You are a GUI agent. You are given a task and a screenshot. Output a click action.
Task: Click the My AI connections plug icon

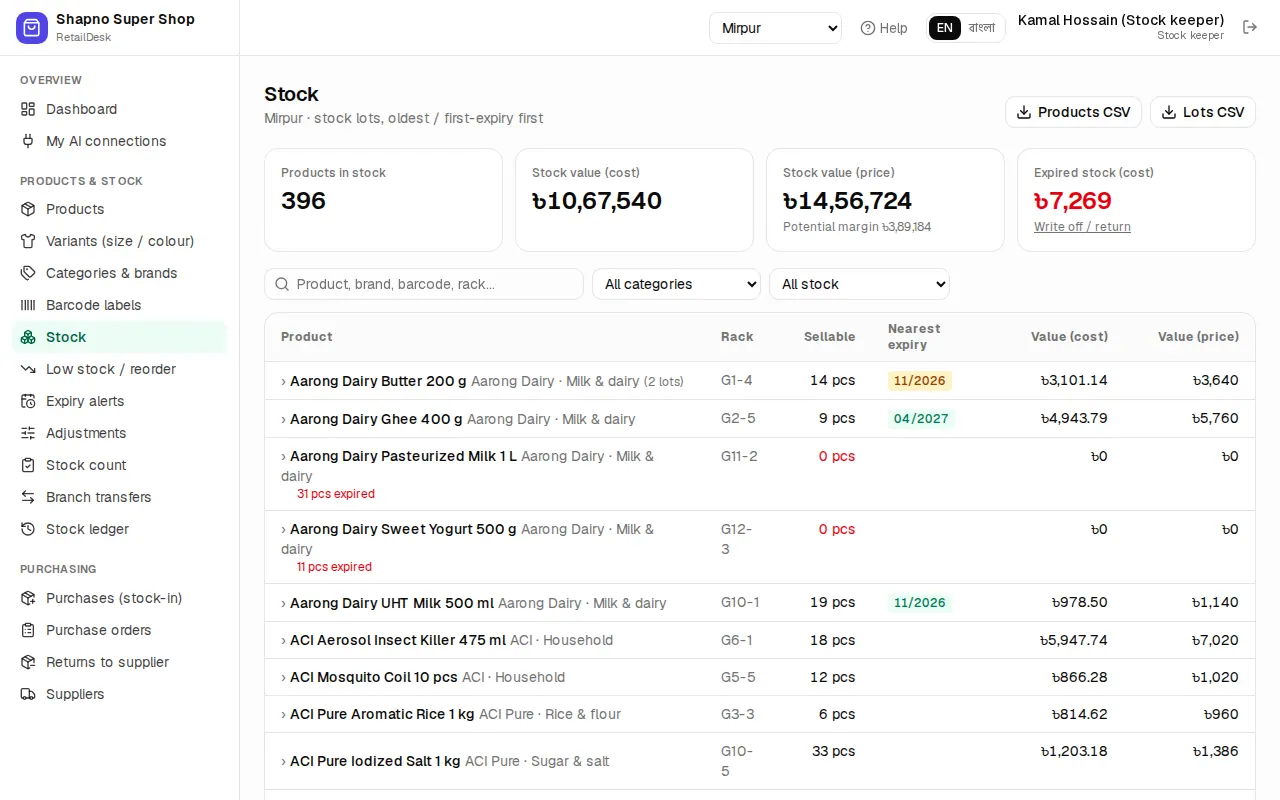(28, 141)
